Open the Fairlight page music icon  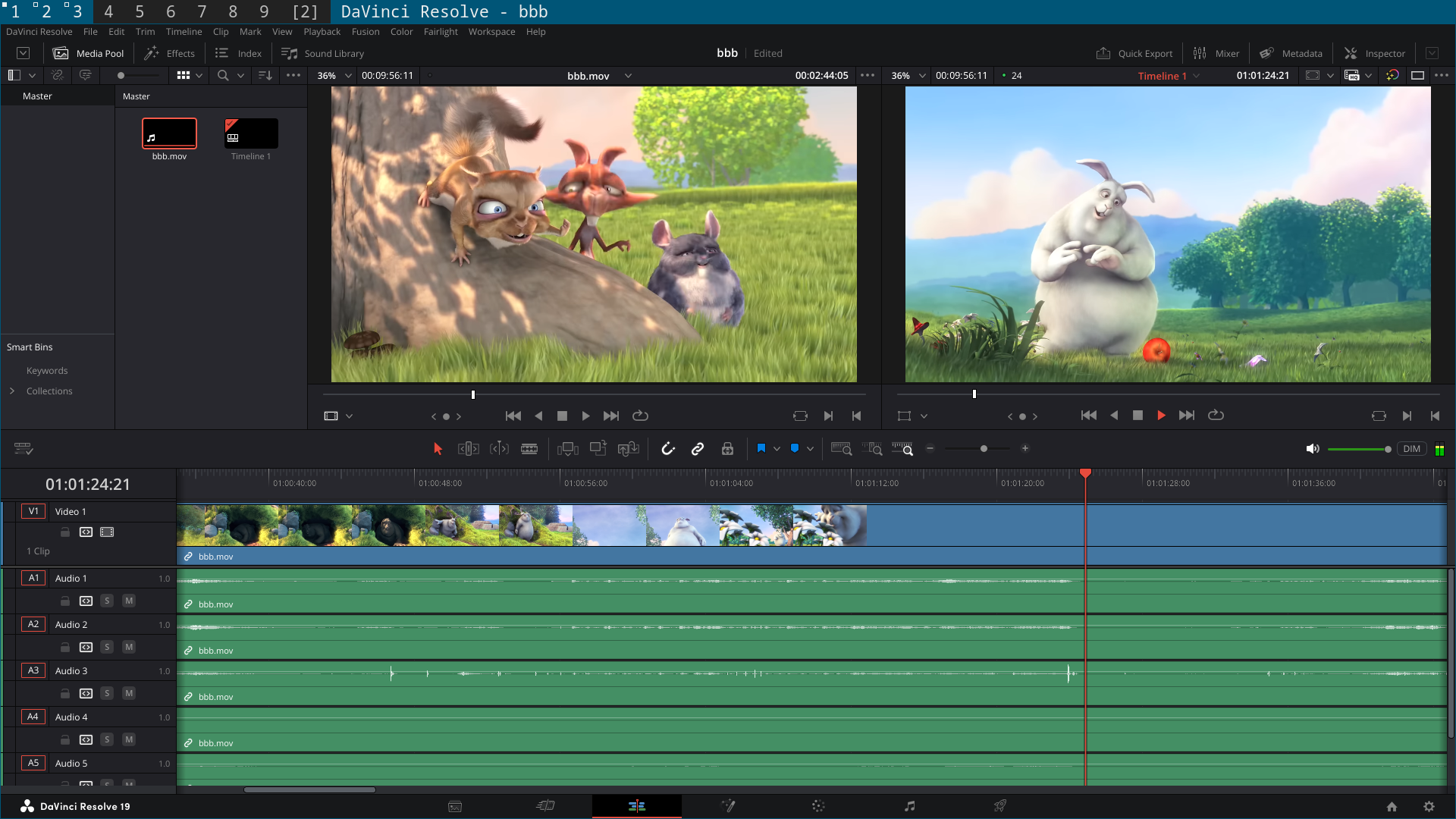910,806
